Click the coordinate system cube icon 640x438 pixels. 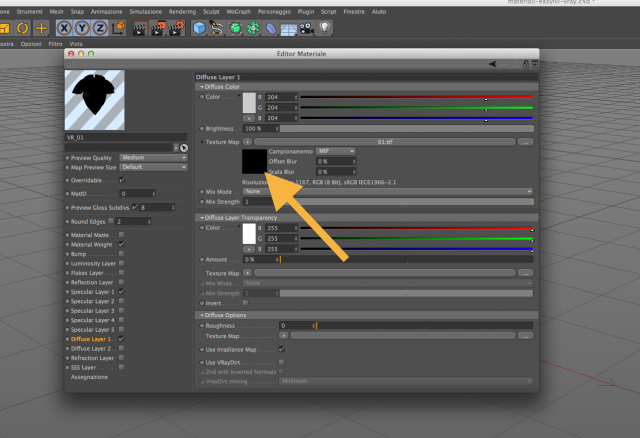(118, 28)
